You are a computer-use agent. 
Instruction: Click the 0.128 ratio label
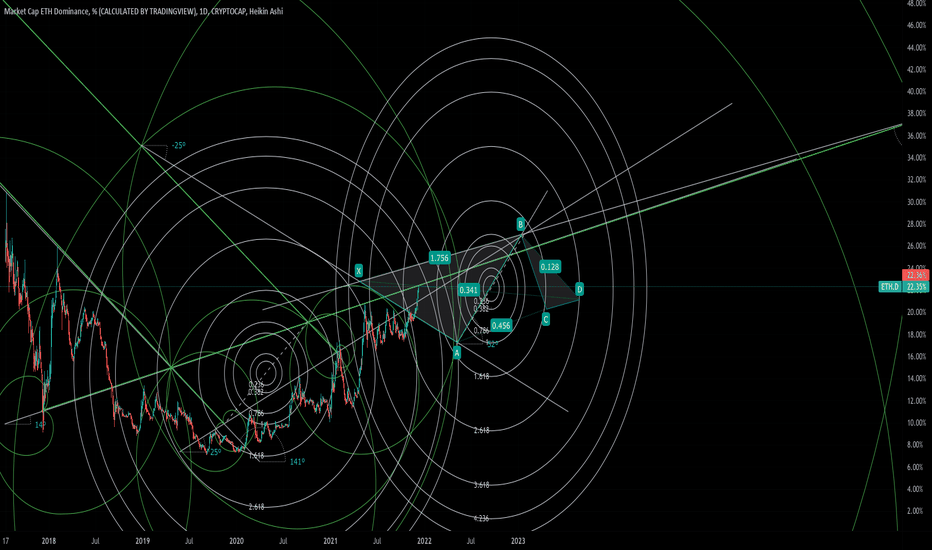(550, 267)
